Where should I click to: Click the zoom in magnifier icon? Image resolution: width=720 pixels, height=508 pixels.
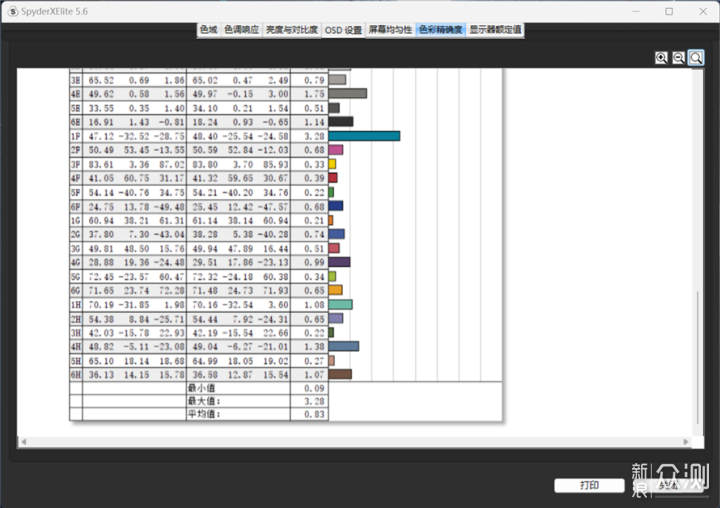tap(661, 58)
